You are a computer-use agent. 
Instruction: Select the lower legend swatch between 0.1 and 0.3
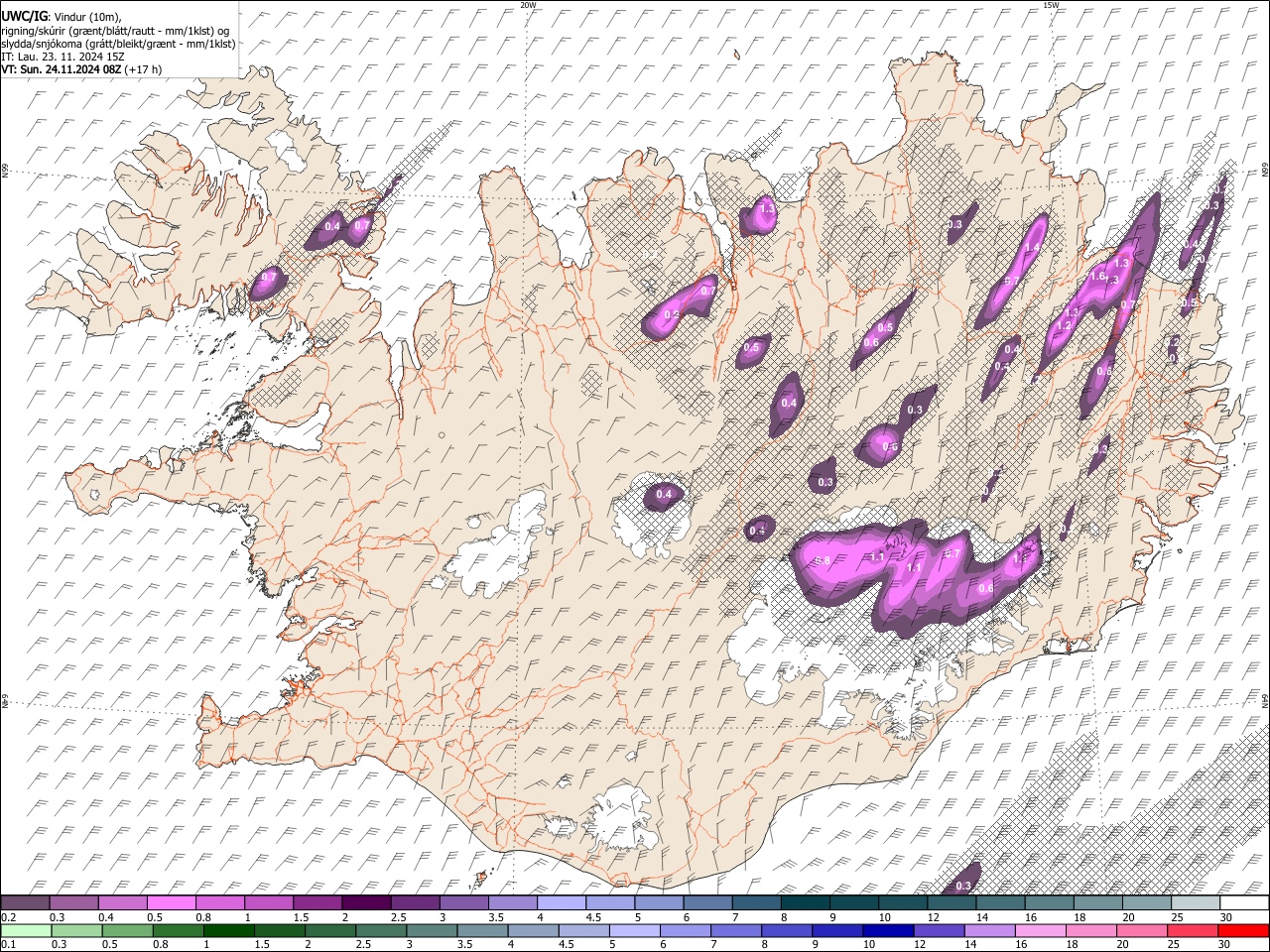pyautogui.click(x=28, y=930)
